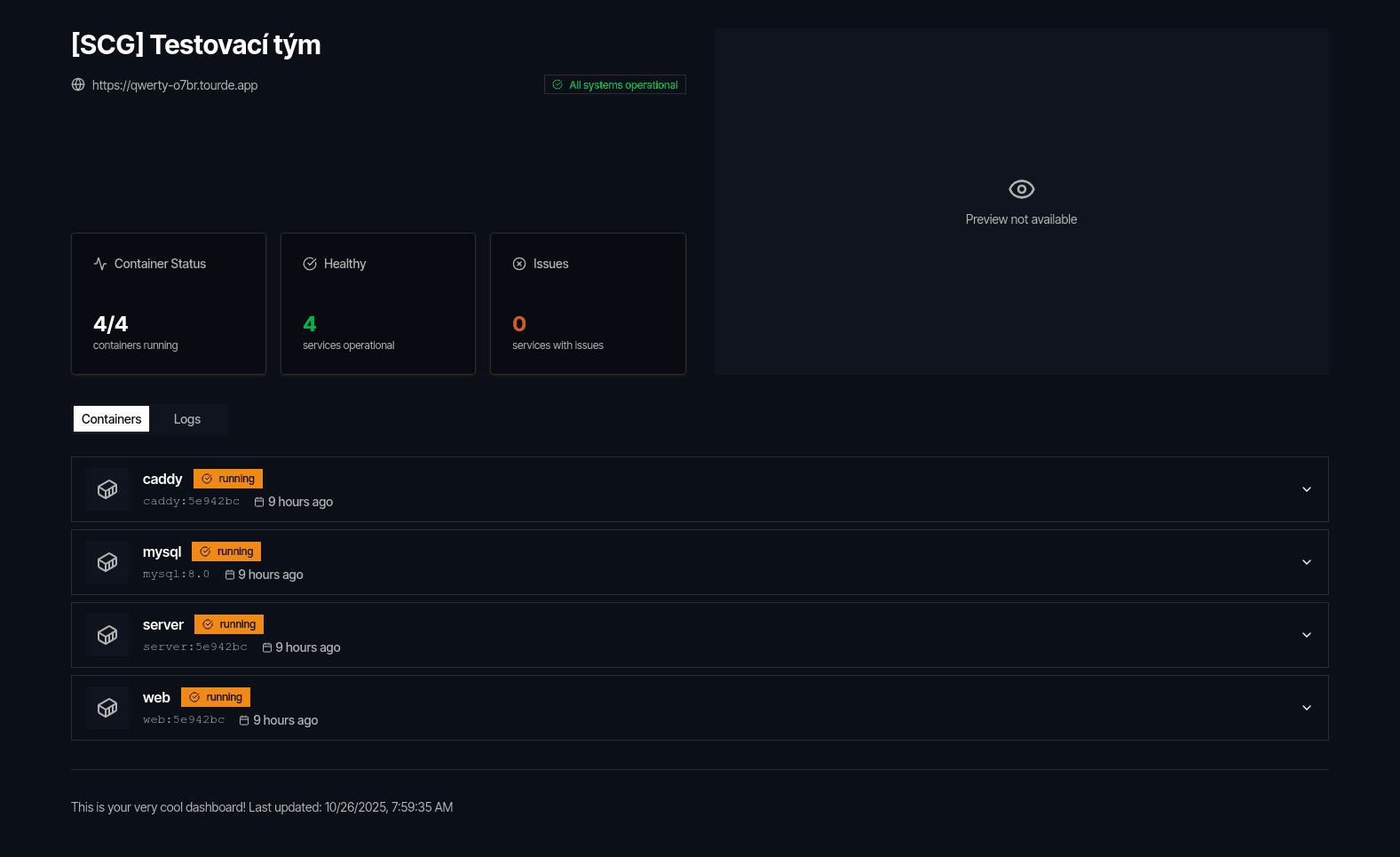Click the running status badge on web
This screenshot has width=1400, height=857.
216,697
